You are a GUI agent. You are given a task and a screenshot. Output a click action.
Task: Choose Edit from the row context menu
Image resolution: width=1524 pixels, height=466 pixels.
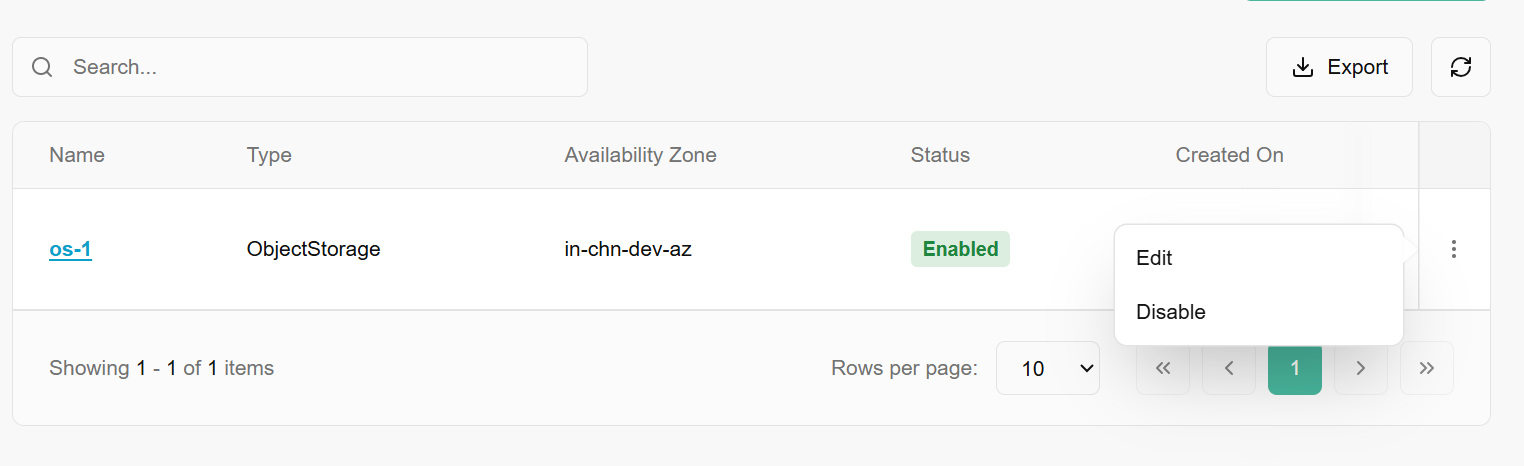click(1154, 258)
